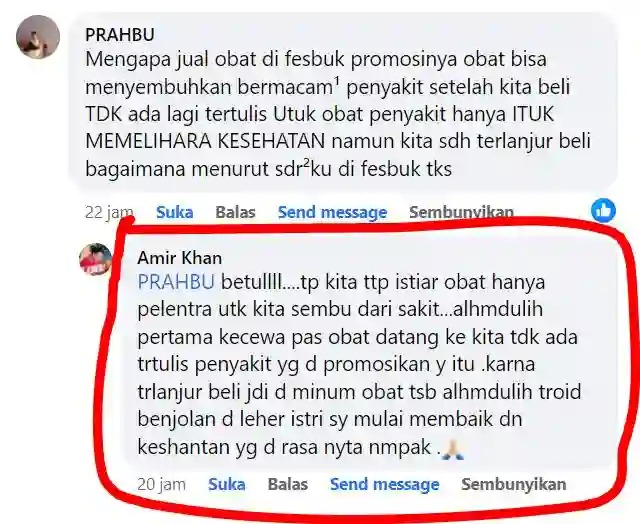Reply to Amir Khan via Balas

tap(287, 484)
